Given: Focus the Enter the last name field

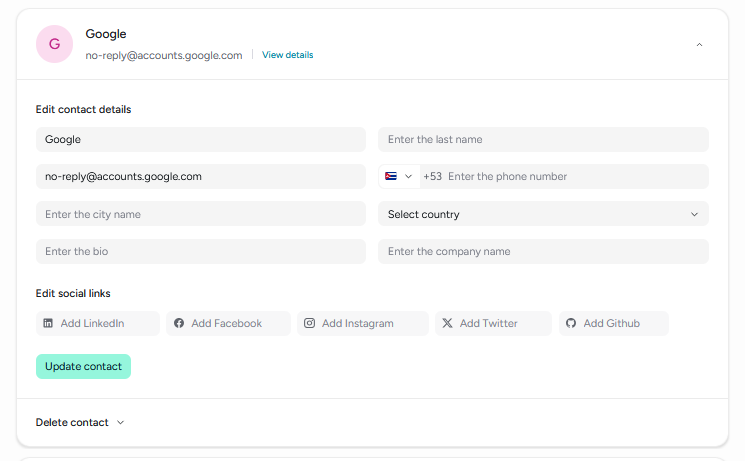Looking at the screenshot, I should [543, 140].
